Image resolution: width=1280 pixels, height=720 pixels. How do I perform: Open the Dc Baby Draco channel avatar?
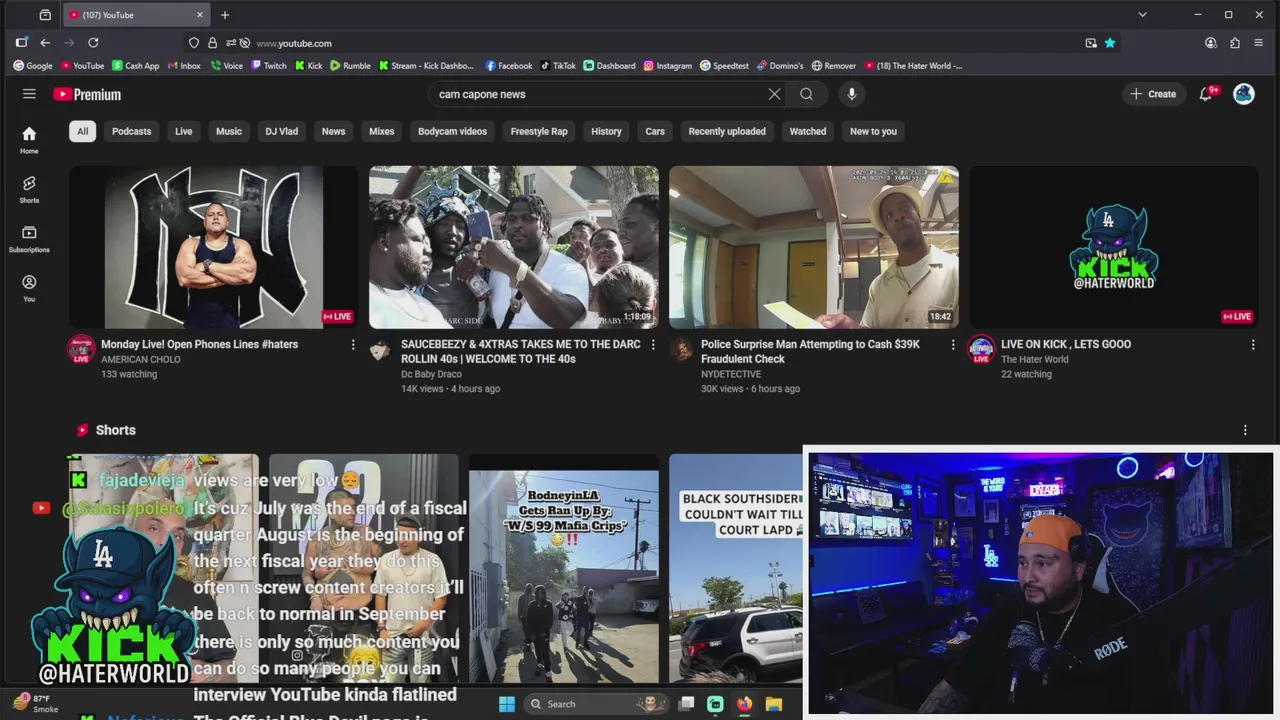tap(381, 349)
